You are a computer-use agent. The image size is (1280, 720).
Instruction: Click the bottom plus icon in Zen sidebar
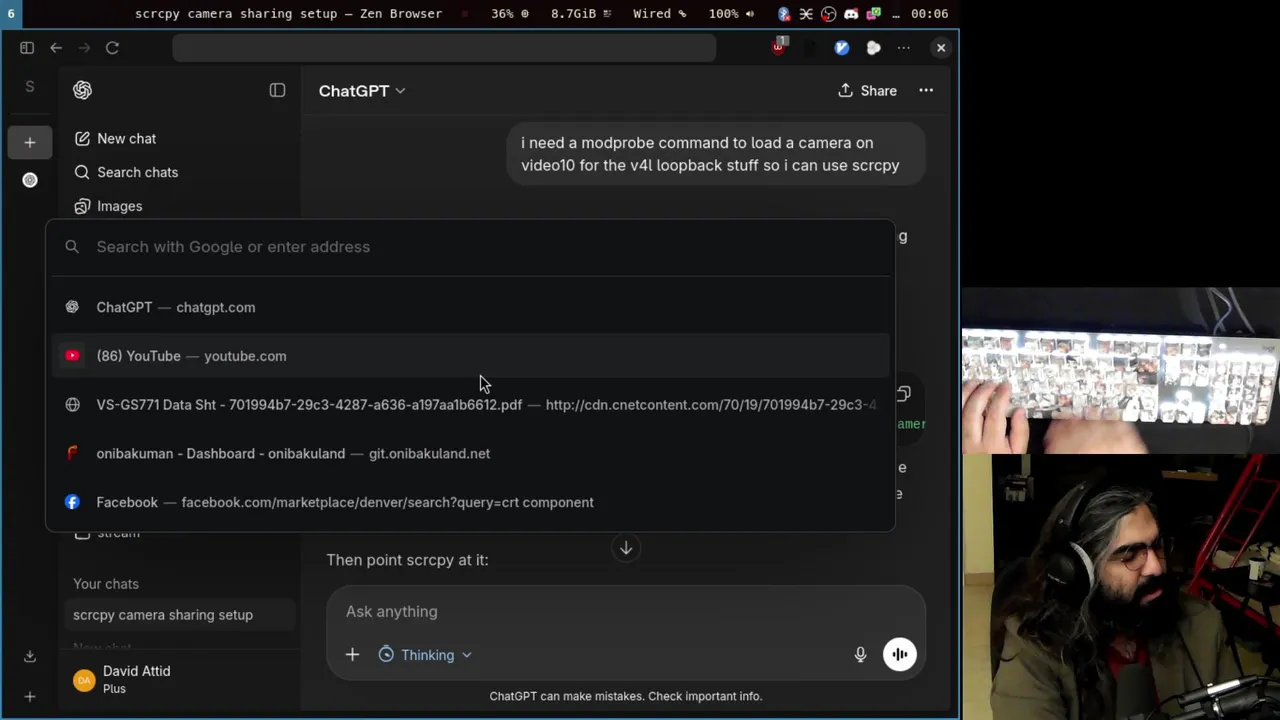click(30, 696)
